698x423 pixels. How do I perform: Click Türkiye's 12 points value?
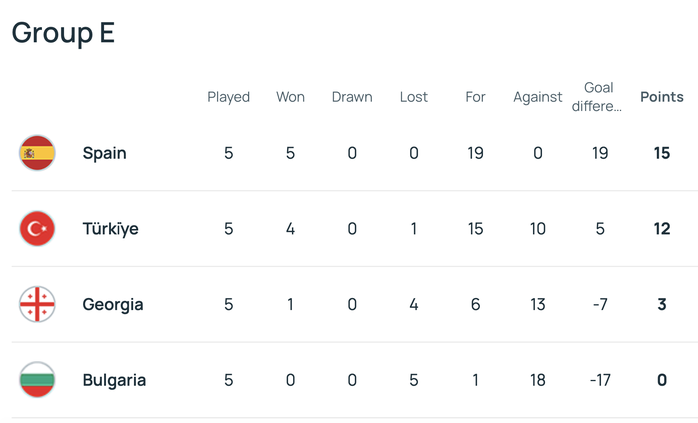pyautogui.click(x=662, y=229)
